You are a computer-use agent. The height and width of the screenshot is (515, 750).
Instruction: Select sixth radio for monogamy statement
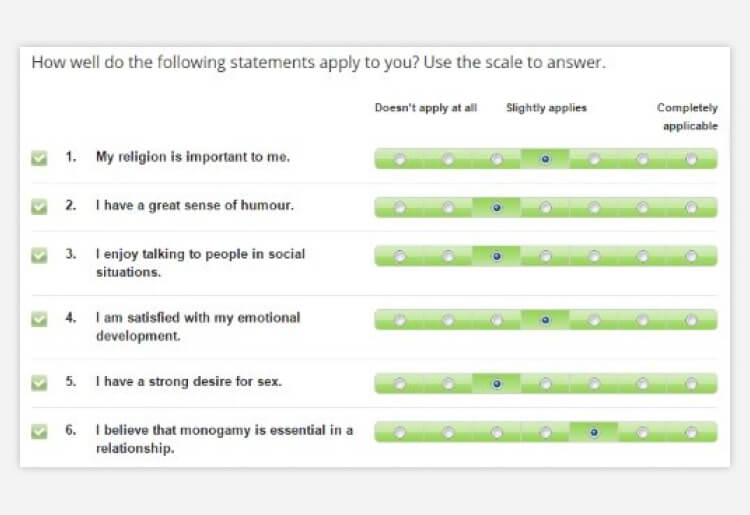pos(642,432)
